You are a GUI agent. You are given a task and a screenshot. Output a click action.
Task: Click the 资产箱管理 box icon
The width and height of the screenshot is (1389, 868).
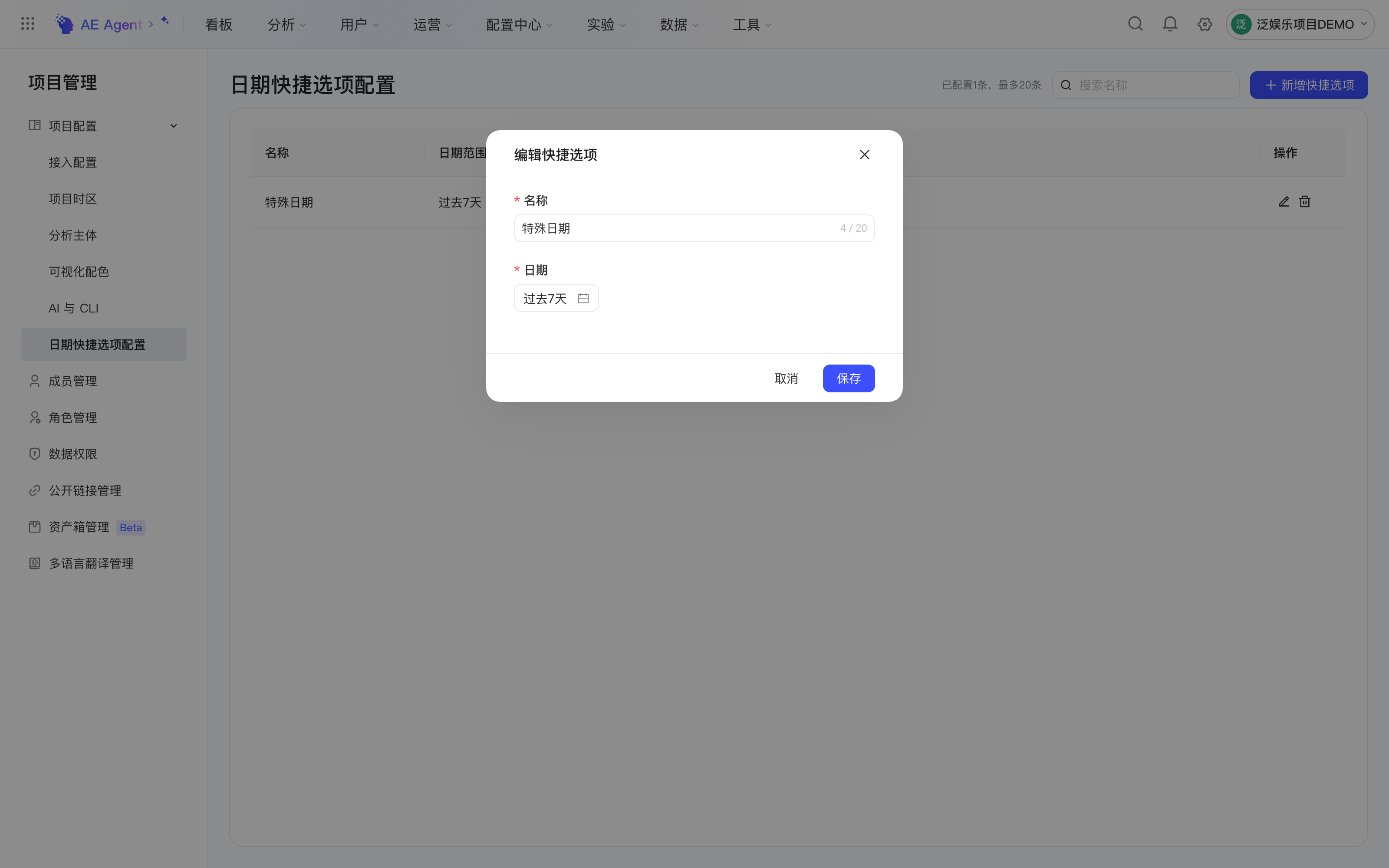pos(34,526)
